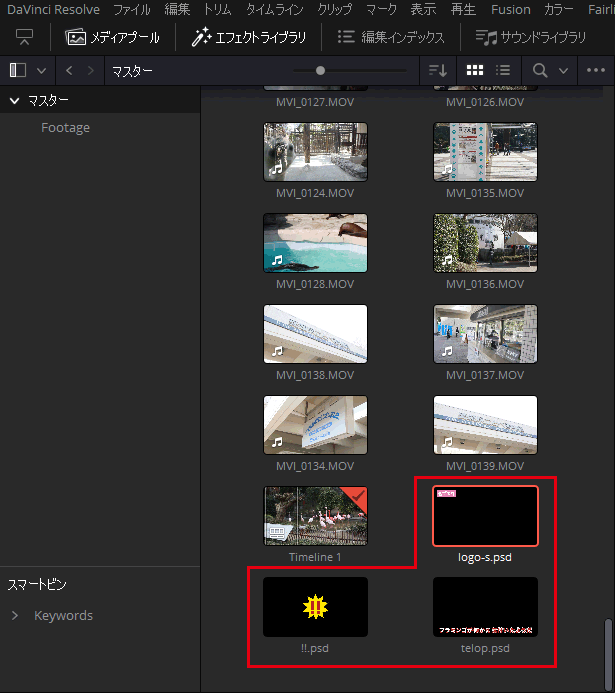Open the Fusion menu
Viewport: 615px width, 693px height.
(x=510, y=9)
